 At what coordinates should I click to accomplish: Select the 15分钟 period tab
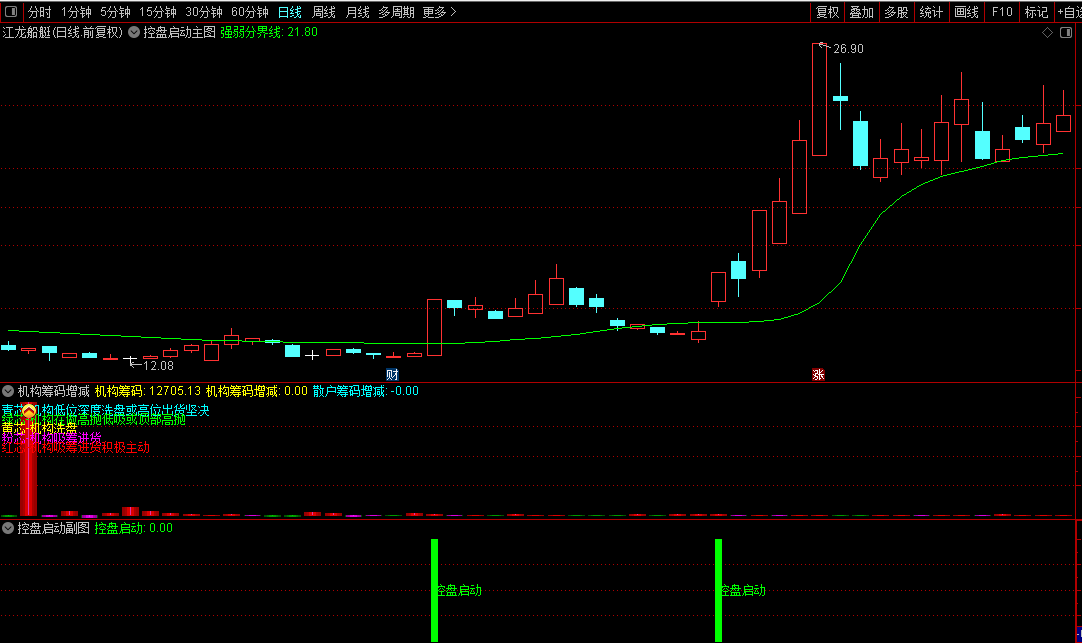158,12
